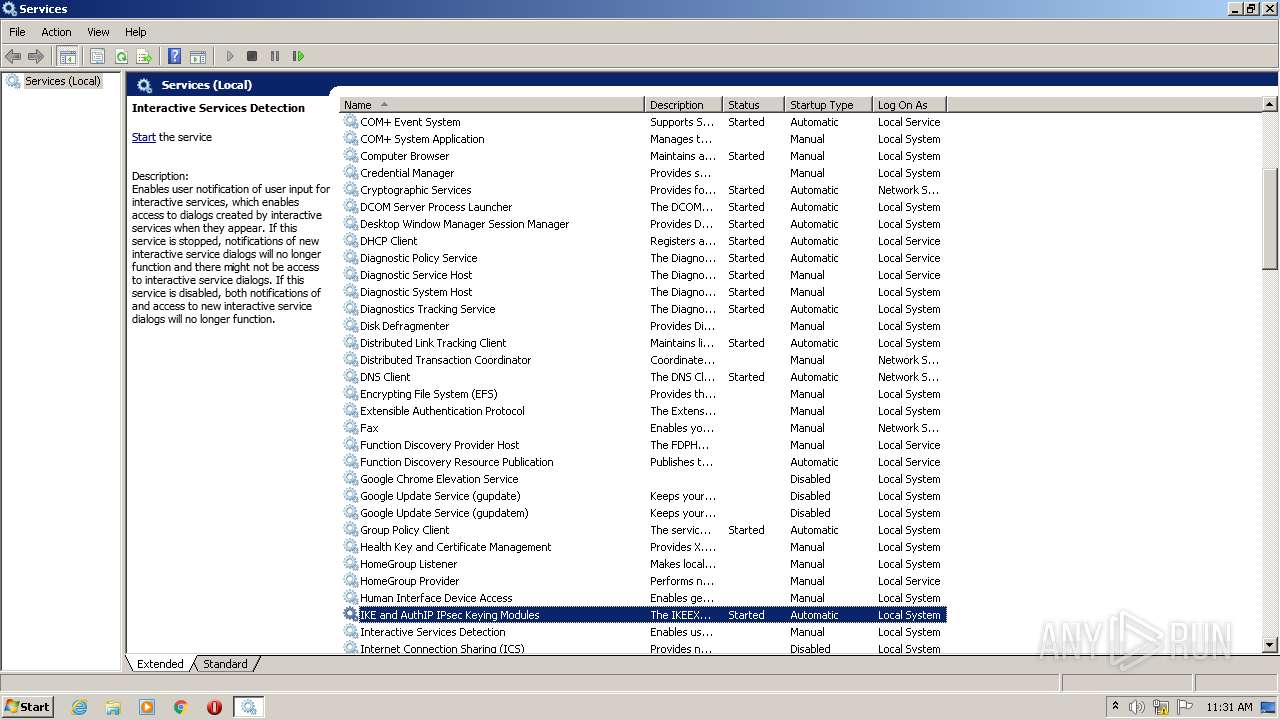Select the Fax service gear icon

pyautogui.click(x=351, y=428)
